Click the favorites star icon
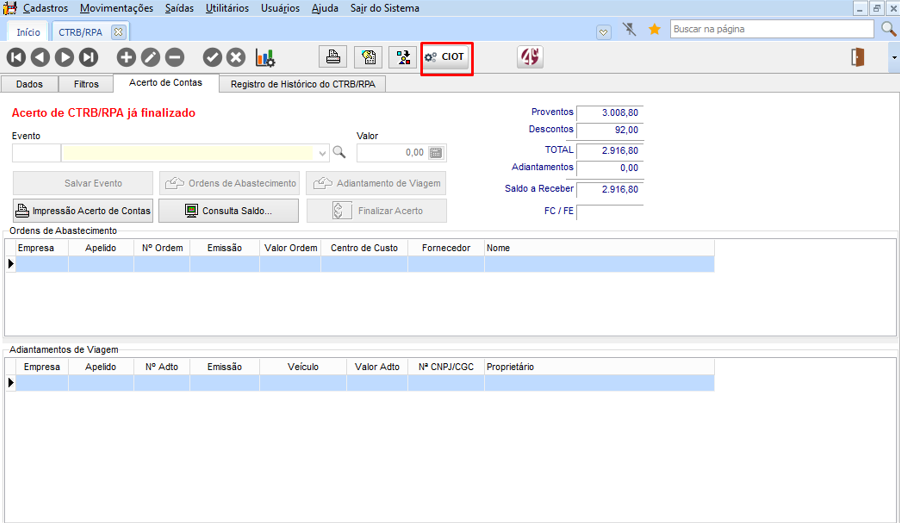 [654, 29]
